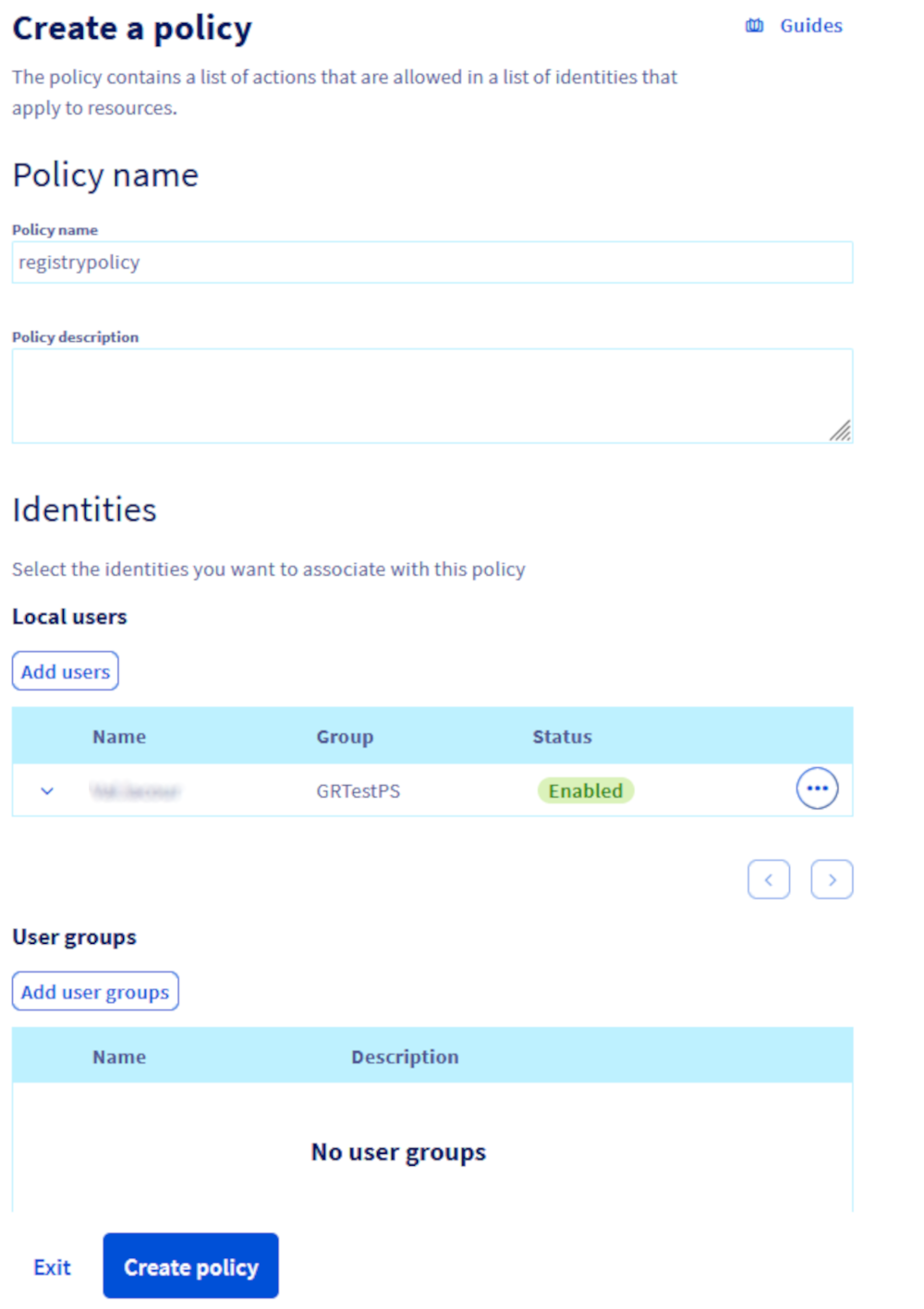Image resolution: width=924 pixels, height=1309 pixels.
Task: Click the Policy name input field
Action: point(432,263)
